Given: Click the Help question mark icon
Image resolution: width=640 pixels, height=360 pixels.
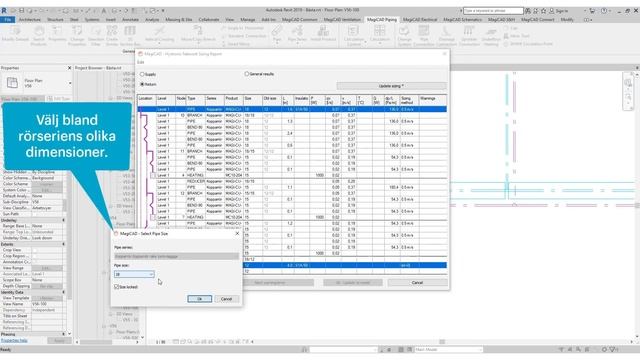Looking at the screenshot, I should [603, 11].
